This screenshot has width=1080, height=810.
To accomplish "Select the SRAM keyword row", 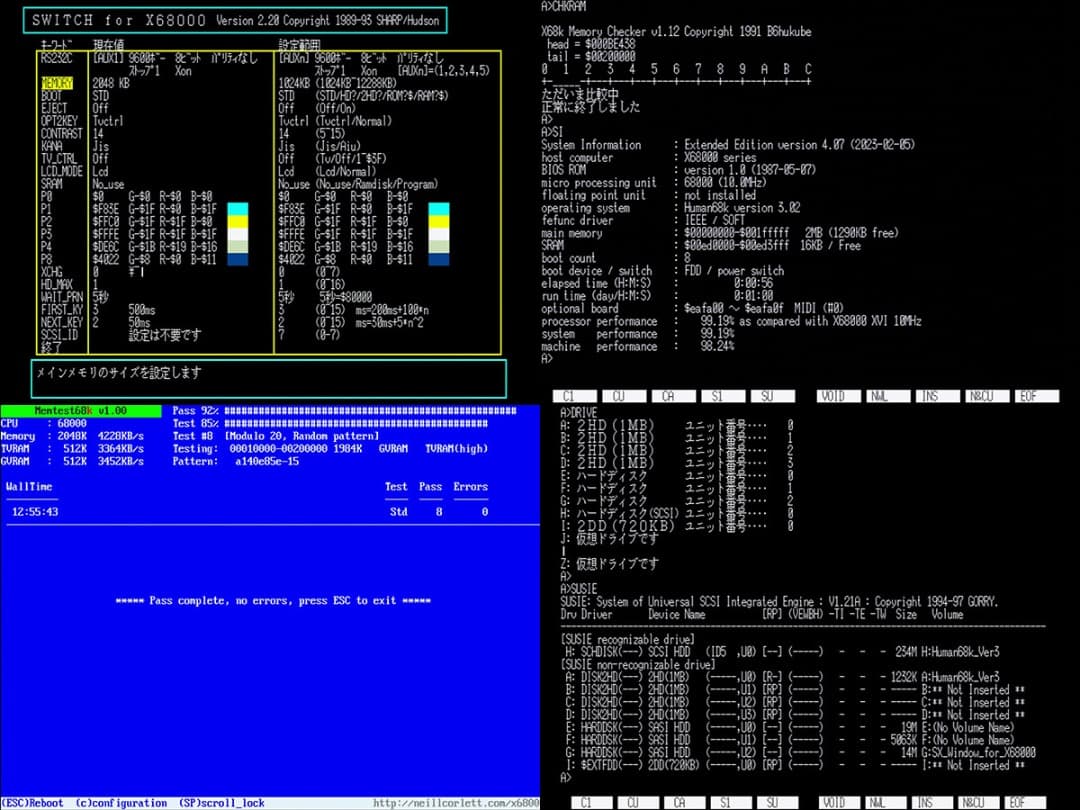I will (x=52, y=184).
